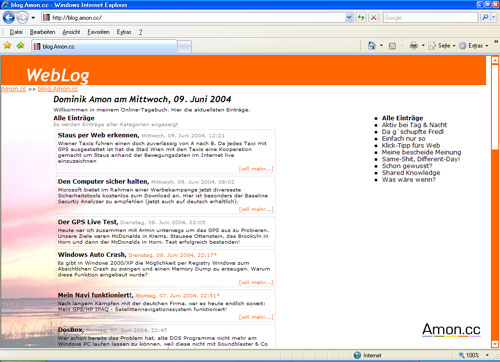Viewport: 500px width, 362px height.
Task: Open the Bearbeiten menu
Action: tap(42, 32)
